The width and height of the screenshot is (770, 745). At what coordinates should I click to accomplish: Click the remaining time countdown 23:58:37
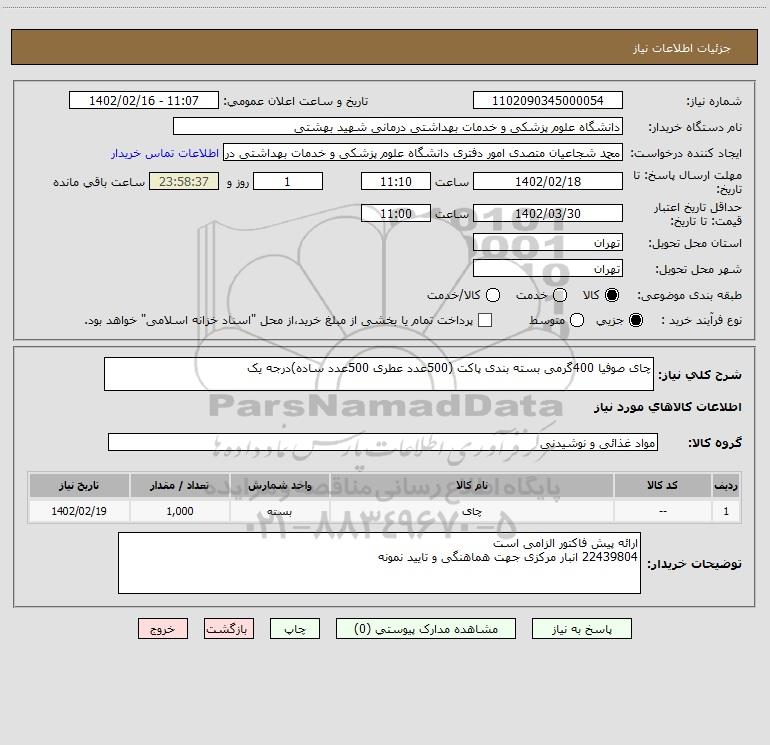tap(184, 182)
